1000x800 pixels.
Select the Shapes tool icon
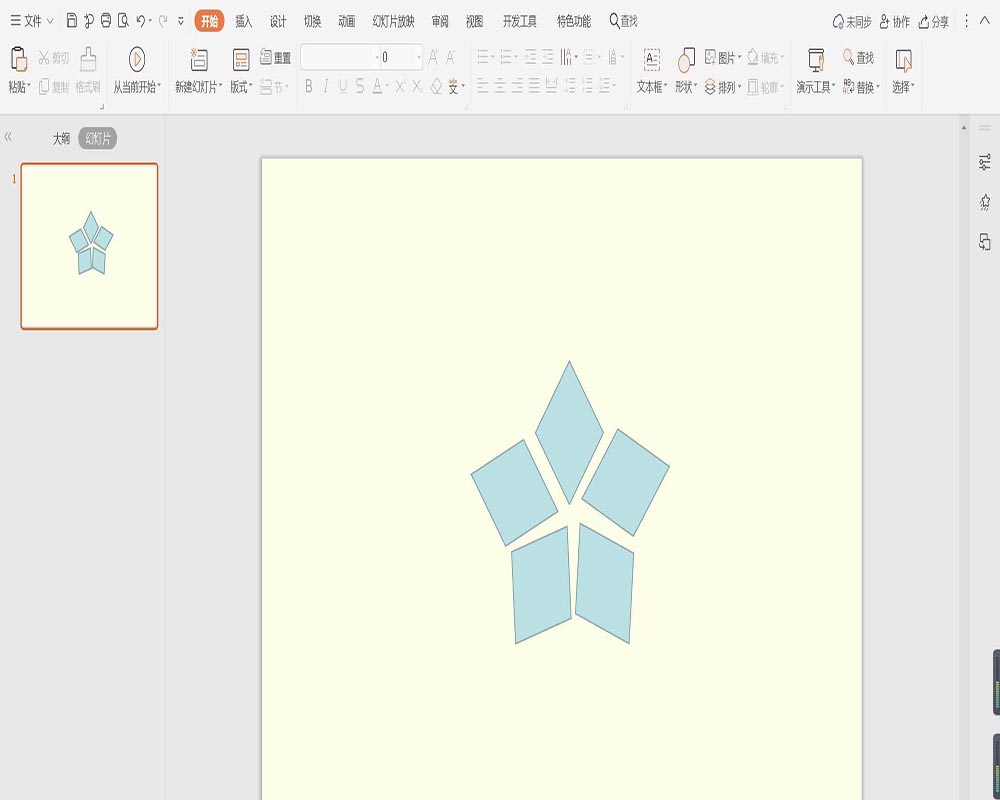tap(686, 60)
